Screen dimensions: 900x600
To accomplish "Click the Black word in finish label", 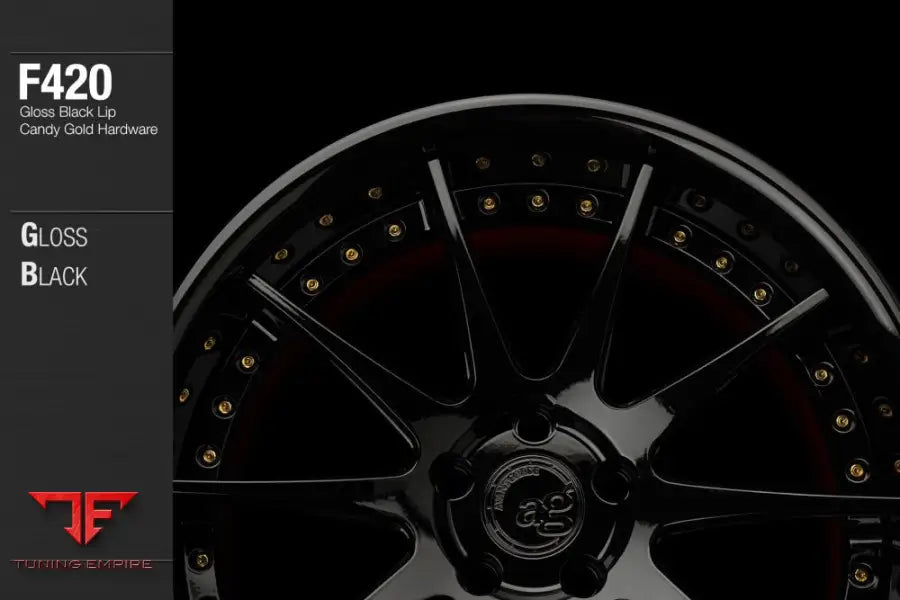I will (54, 274).
